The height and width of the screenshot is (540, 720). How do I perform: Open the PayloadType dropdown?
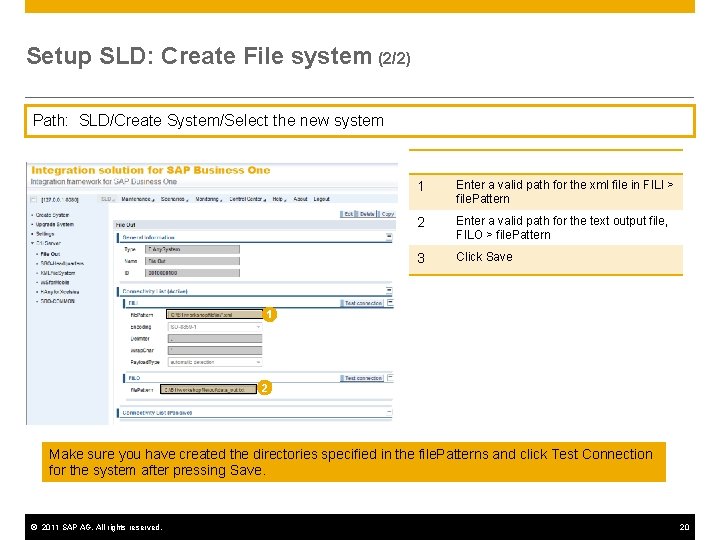point(258,362)
